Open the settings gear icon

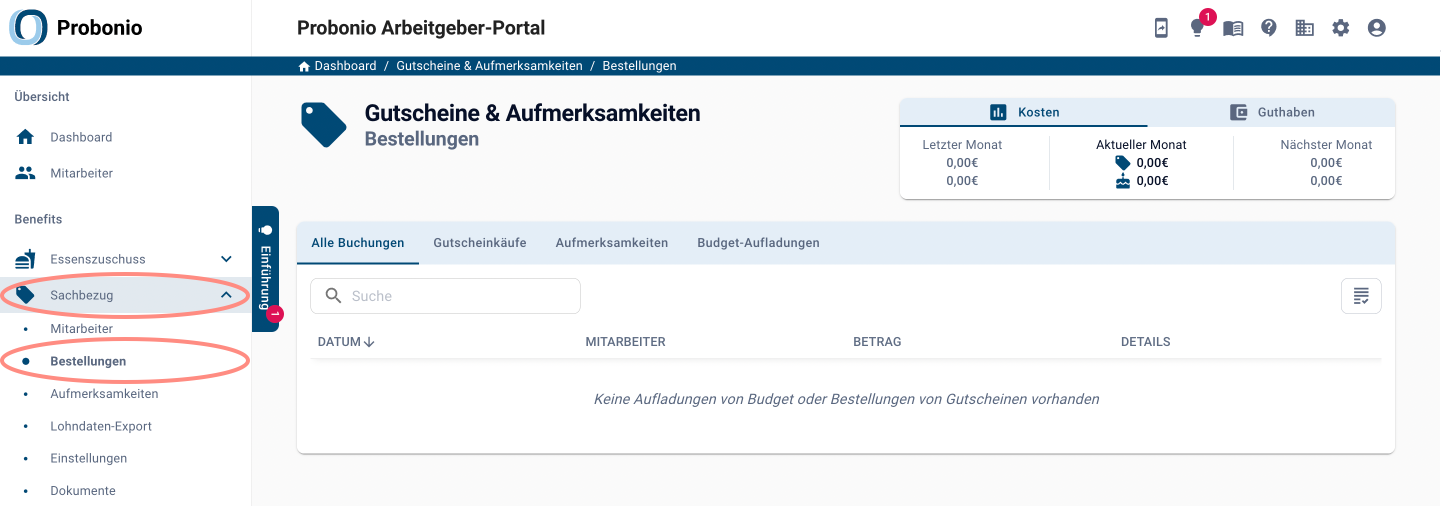pos(1341,28)
